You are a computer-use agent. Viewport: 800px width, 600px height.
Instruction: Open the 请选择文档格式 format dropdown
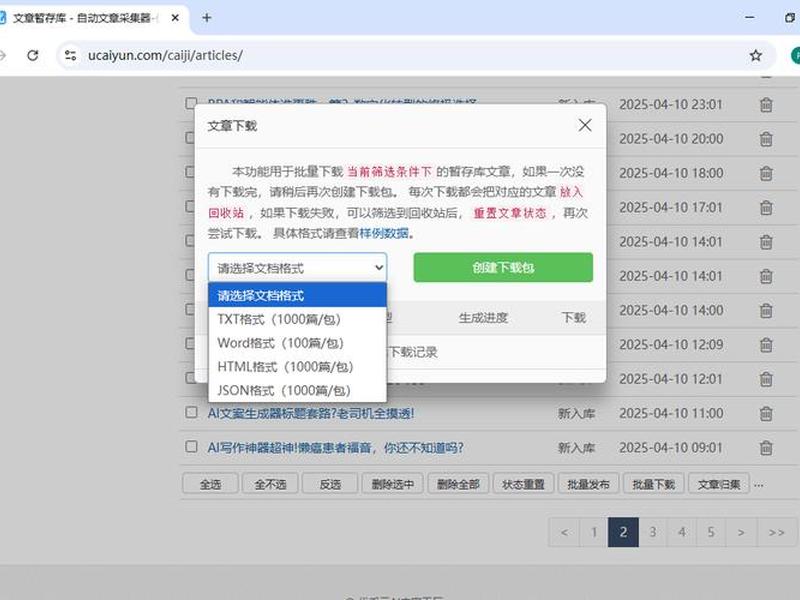(x=297, y=267)
